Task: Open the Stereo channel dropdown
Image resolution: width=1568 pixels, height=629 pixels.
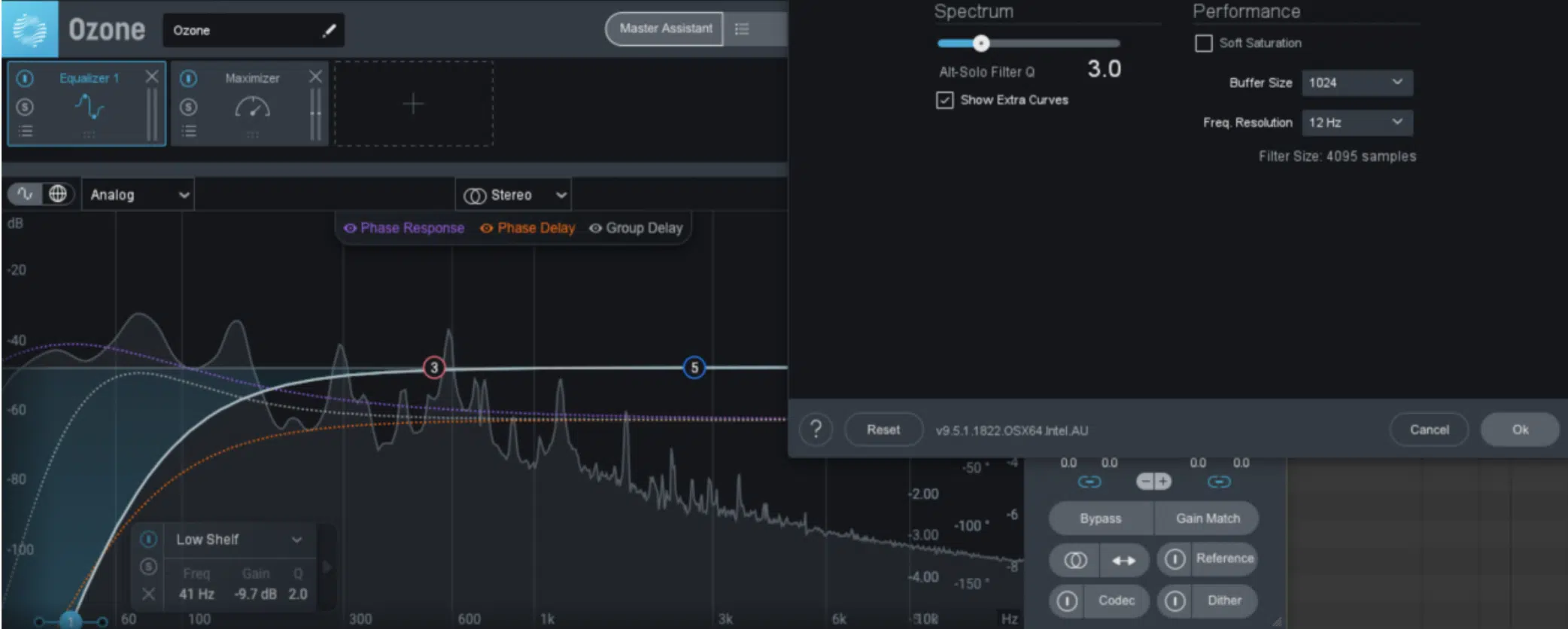Action: click(513, 196)
